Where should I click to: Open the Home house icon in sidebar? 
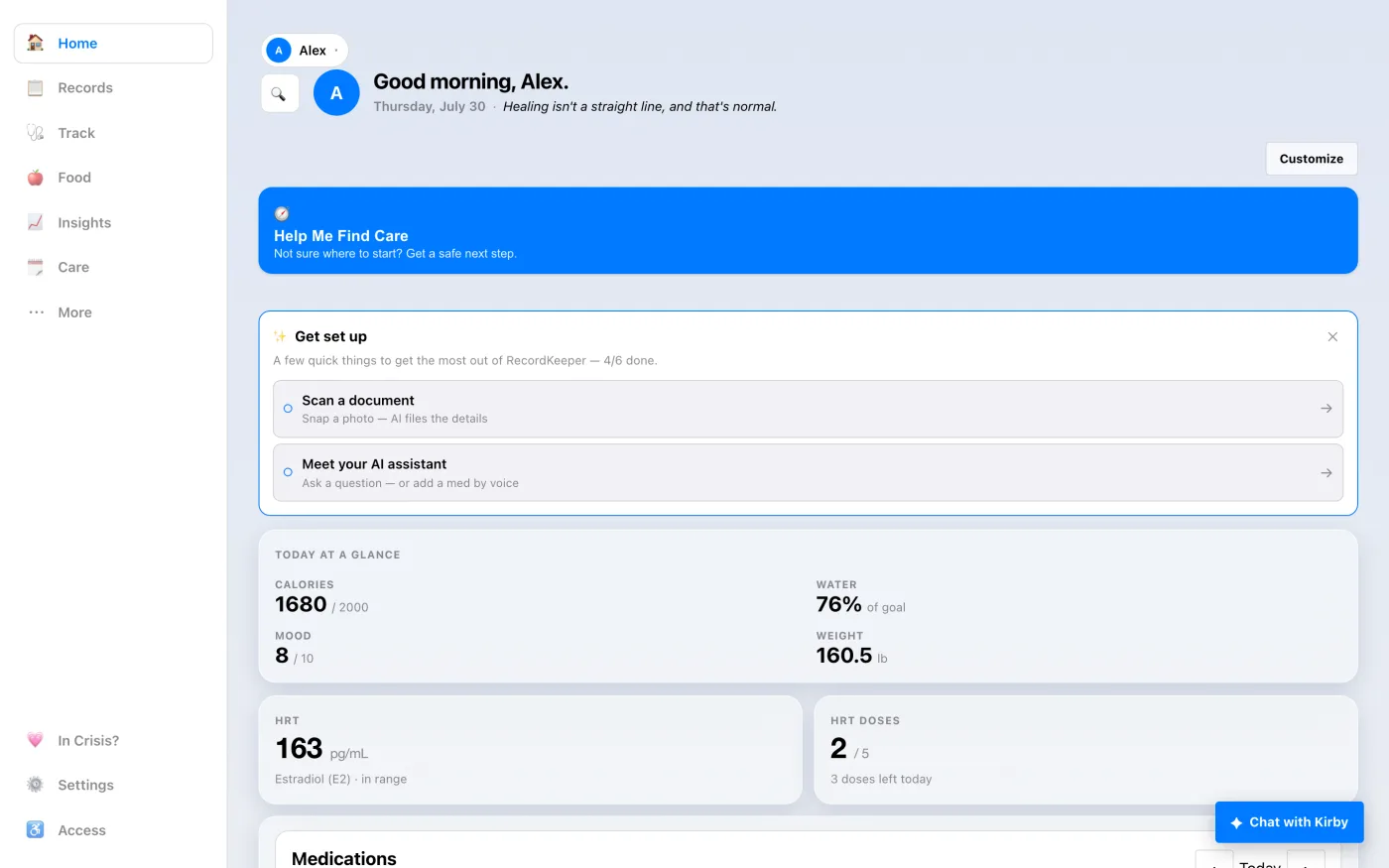click(x=36, y=43)
